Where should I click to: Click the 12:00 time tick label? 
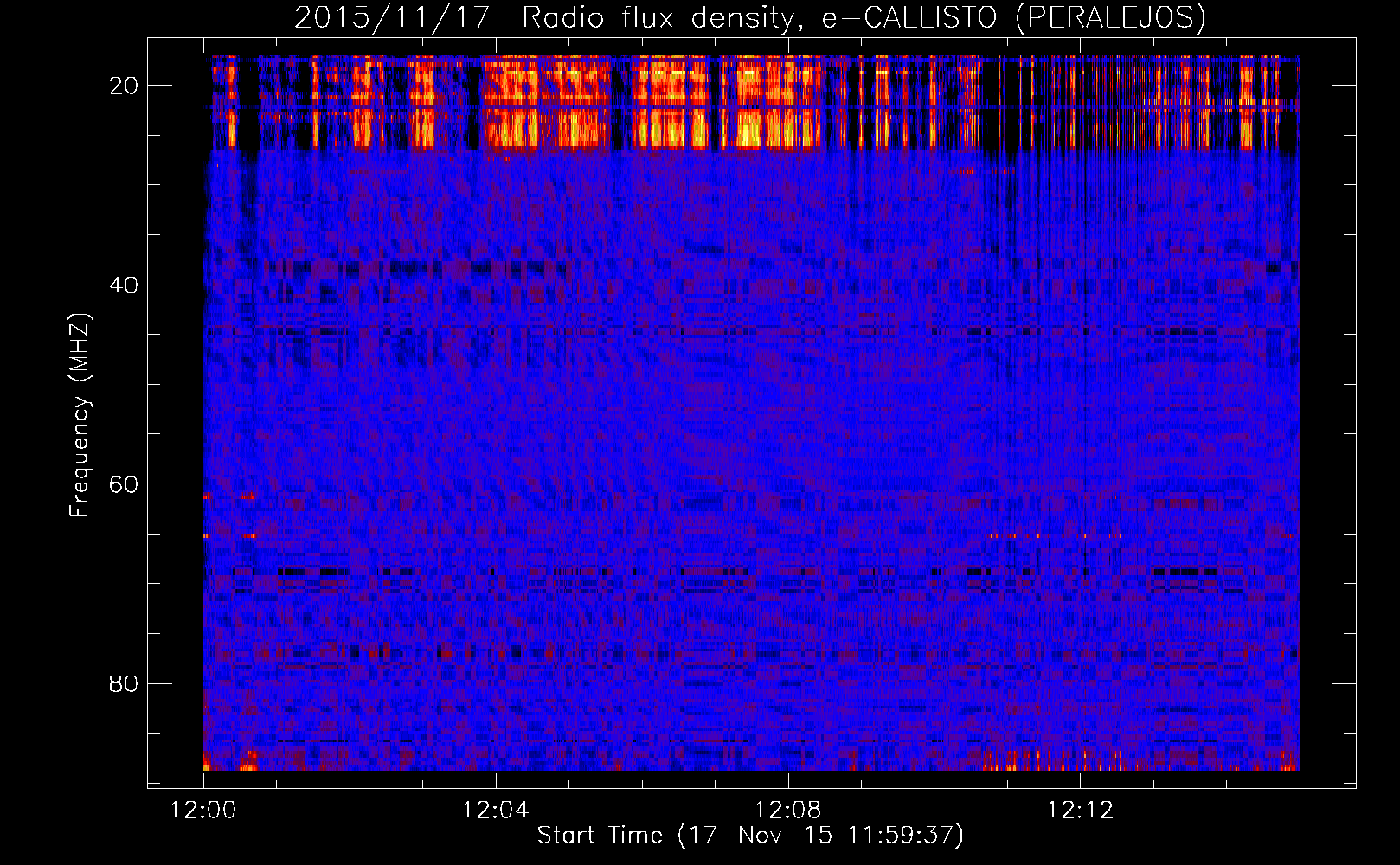pos(203,811)
